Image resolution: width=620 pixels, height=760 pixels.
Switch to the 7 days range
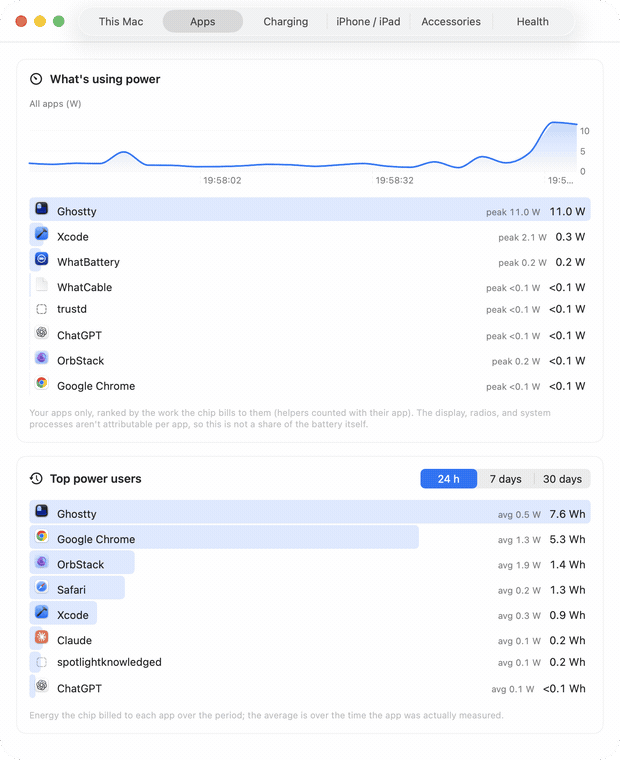pos(505,479)
